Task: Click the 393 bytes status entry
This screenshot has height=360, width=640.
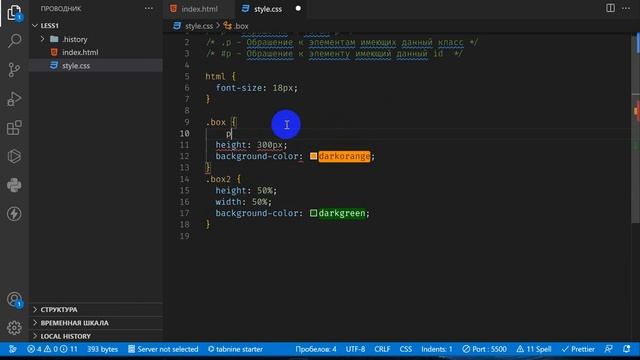Action: click(102, 349)
